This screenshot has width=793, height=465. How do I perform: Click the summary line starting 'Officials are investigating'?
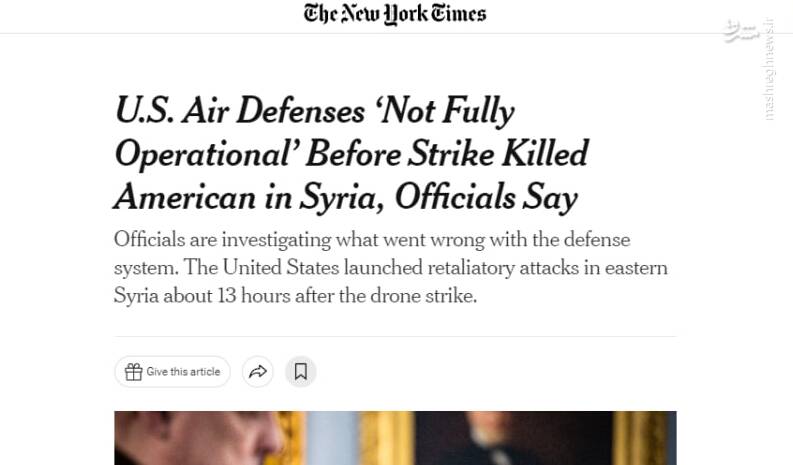pos(372,240)
